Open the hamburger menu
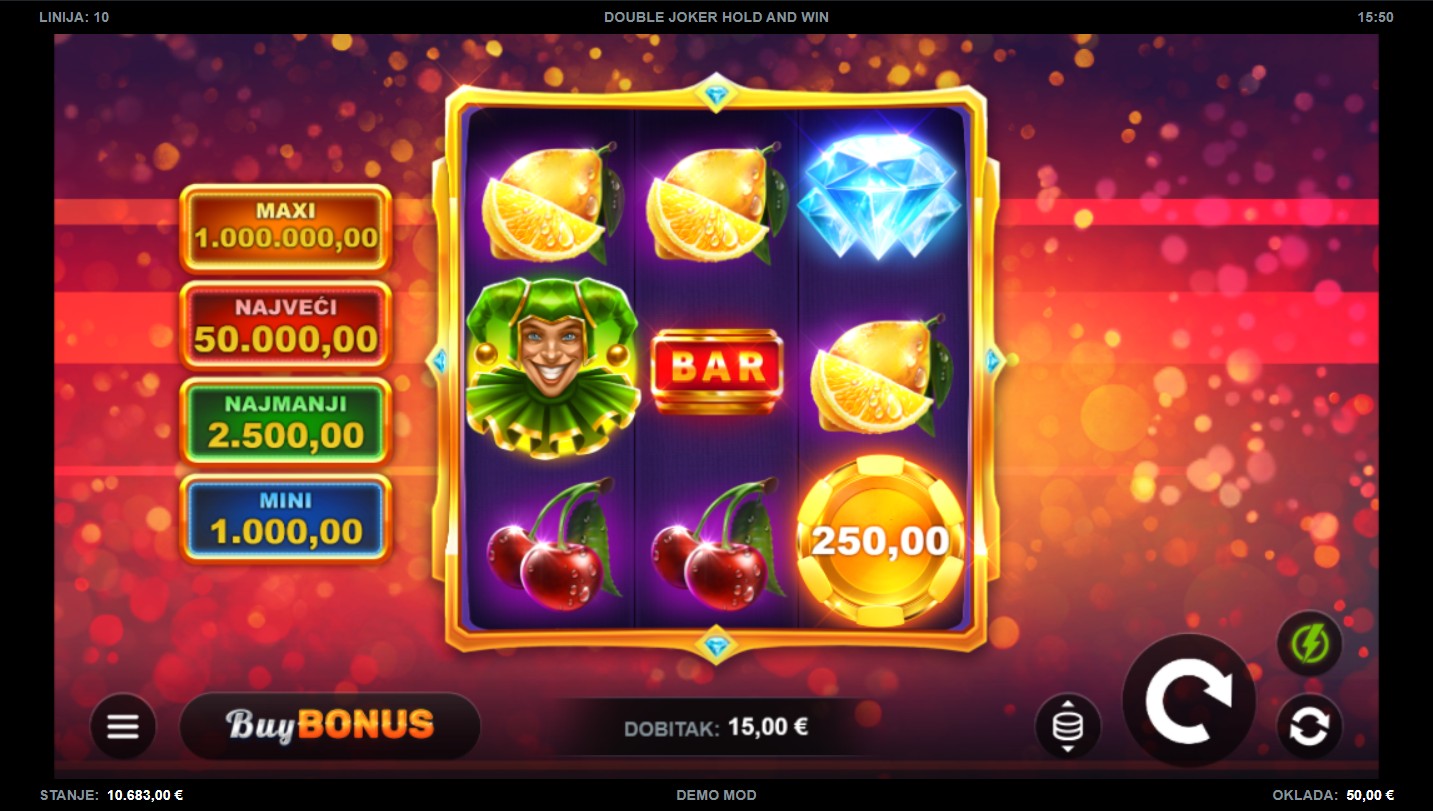The height and width of the screenshot is (811, 1433). pos(123,726)
